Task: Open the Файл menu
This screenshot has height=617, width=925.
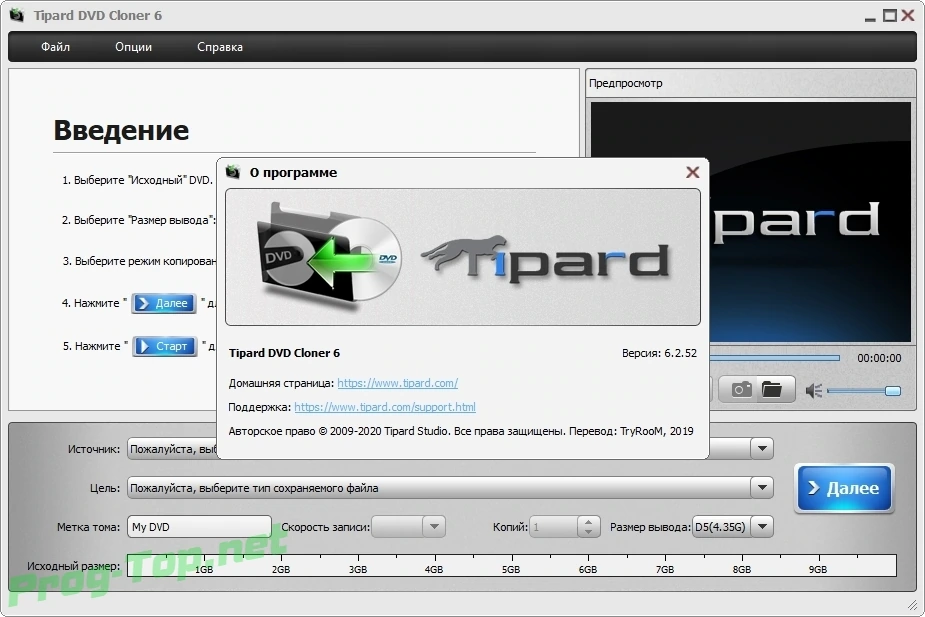Action: 55,47
